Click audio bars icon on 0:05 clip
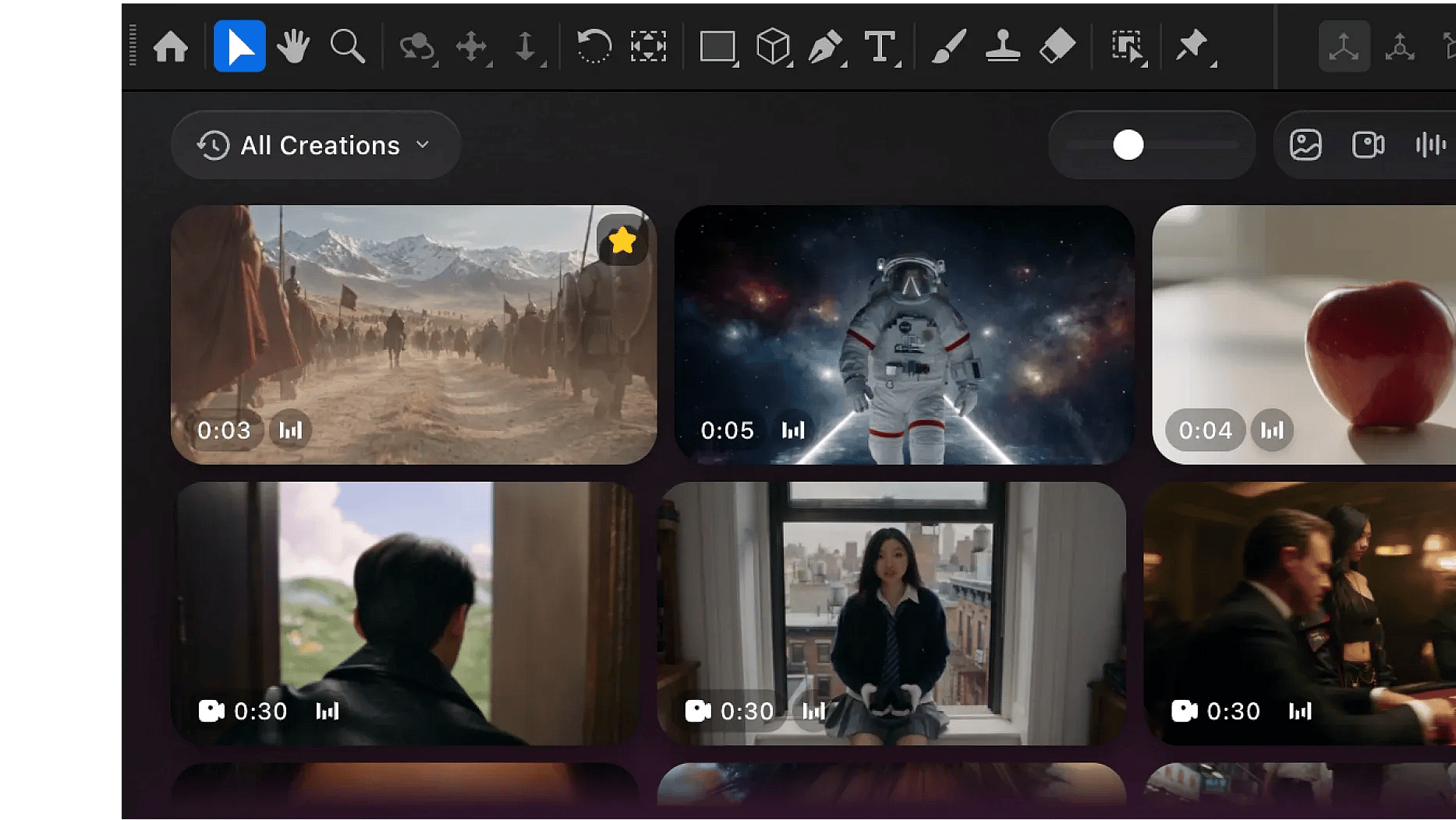This screenshot has height=820, width=1456. coord(793,430)
